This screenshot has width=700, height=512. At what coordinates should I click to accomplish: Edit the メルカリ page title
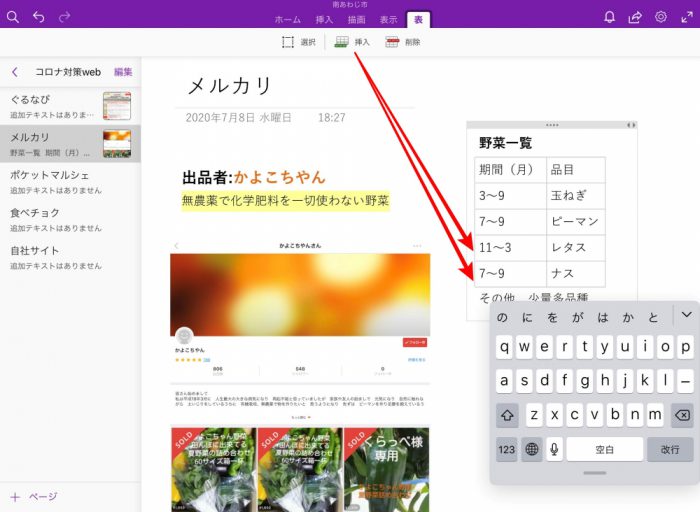(x=229, y=86)
